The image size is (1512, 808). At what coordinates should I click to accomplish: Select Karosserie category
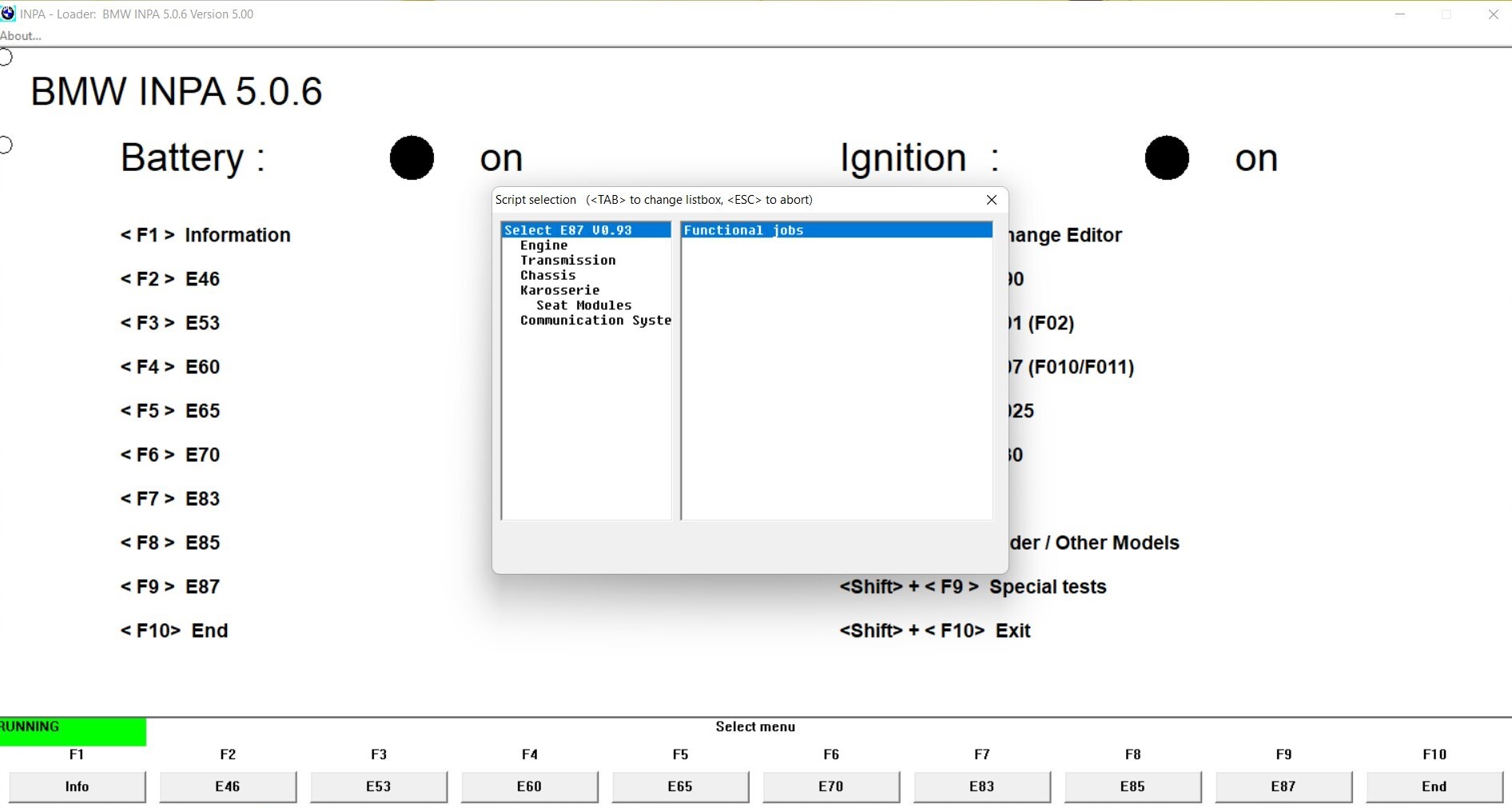click(559, 290)
